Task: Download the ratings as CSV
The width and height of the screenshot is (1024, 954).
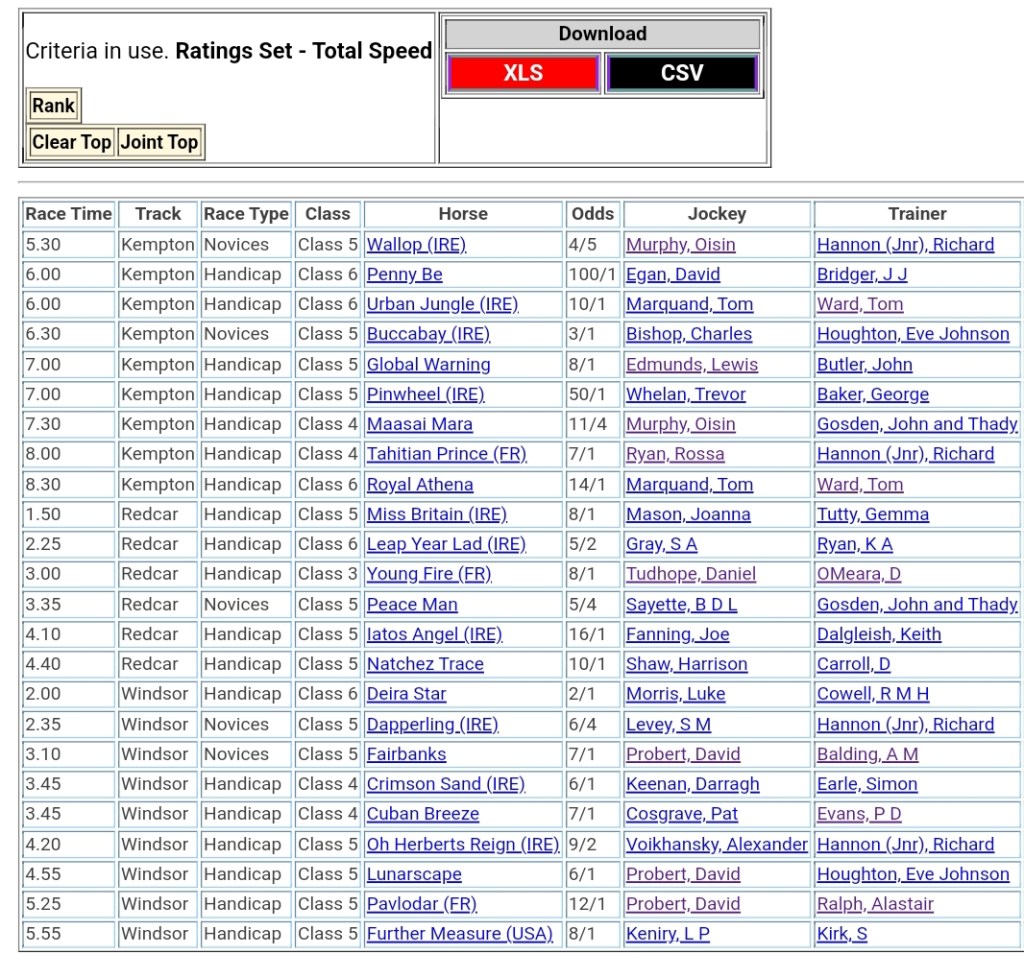Action: coord(682,73)
